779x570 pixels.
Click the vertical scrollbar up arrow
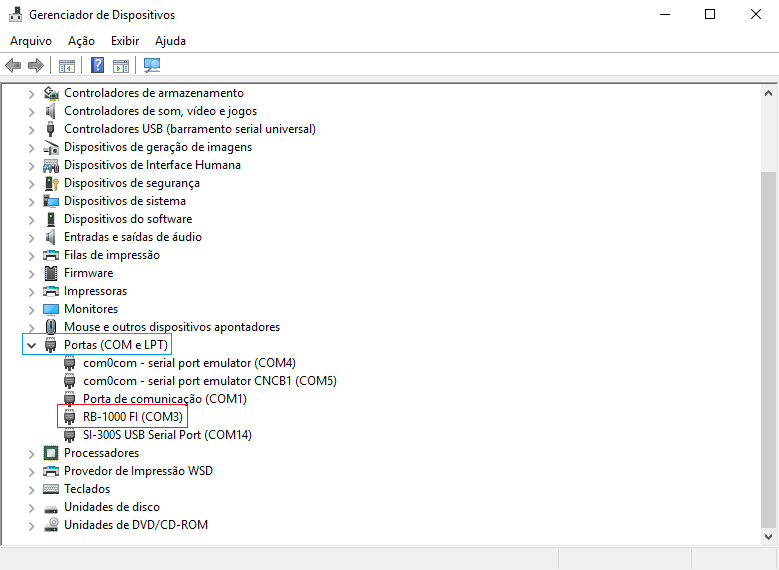(768, 92)
